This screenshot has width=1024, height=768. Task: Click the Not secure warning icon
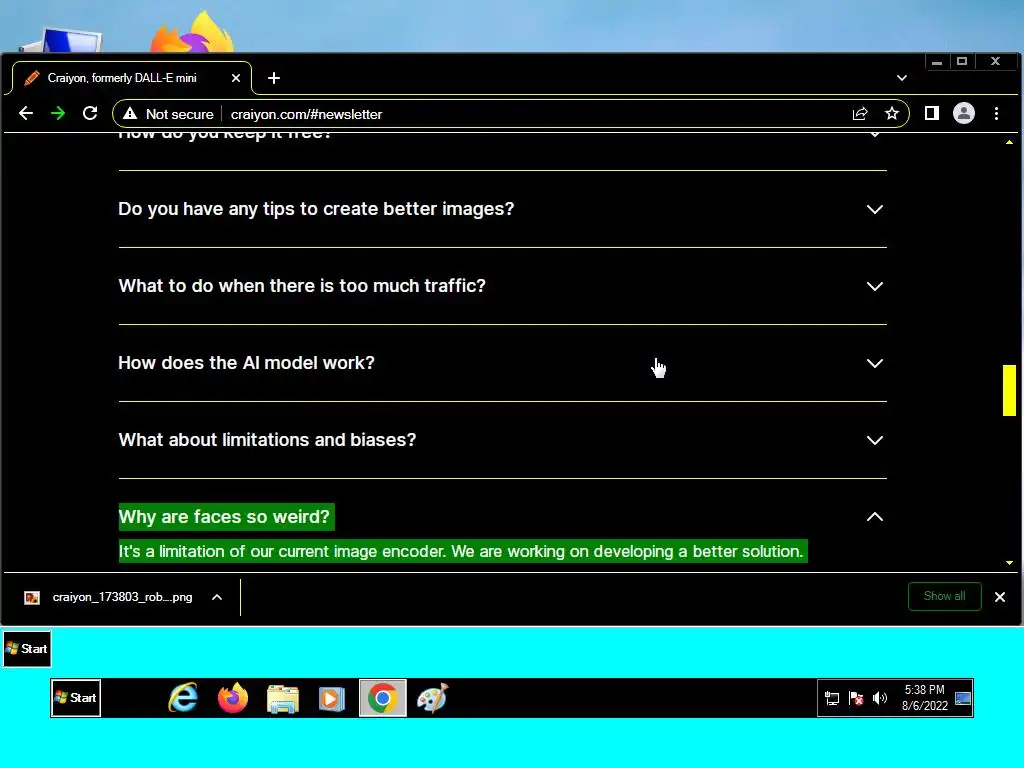tap(130, 114)
